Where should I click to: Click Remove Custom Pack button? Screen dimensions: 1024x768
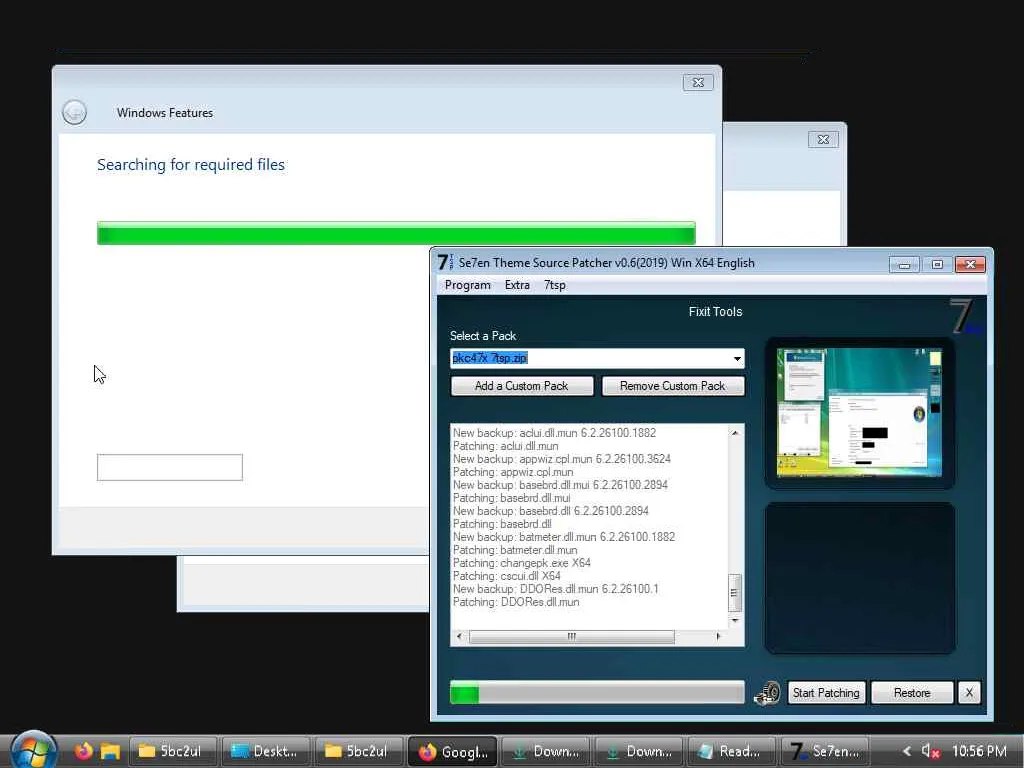tap(673, 386)
